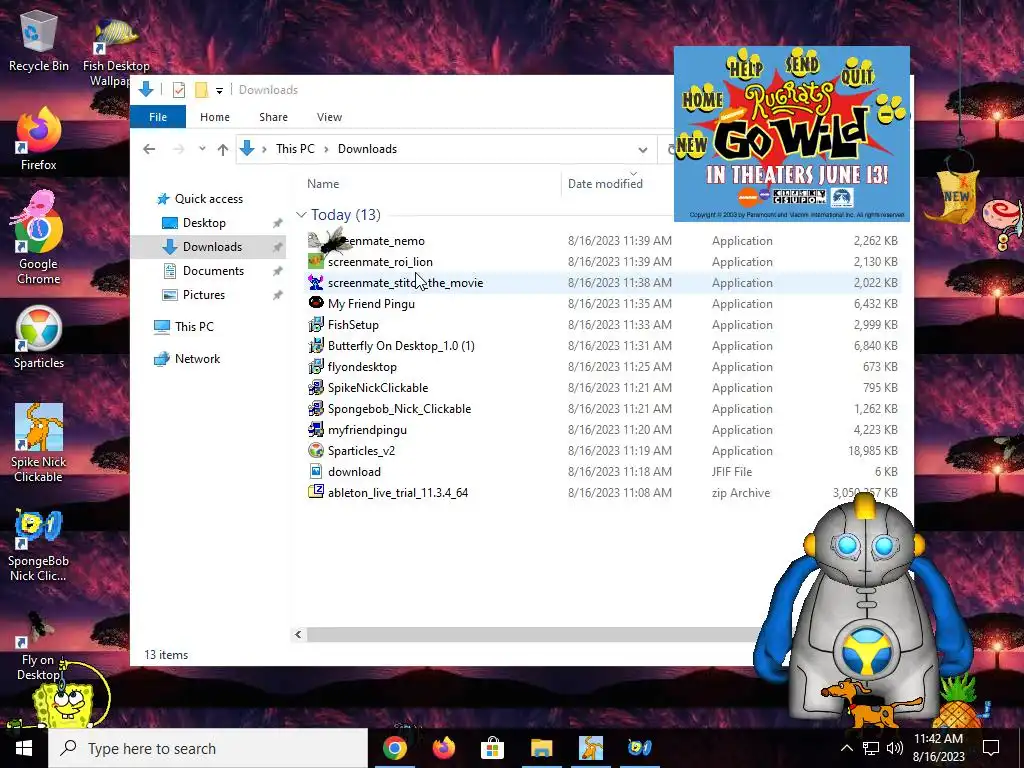Open the Recycle Bin desktop icon
This screenshot has width=1024, height=768.
[x=39, y=40]
